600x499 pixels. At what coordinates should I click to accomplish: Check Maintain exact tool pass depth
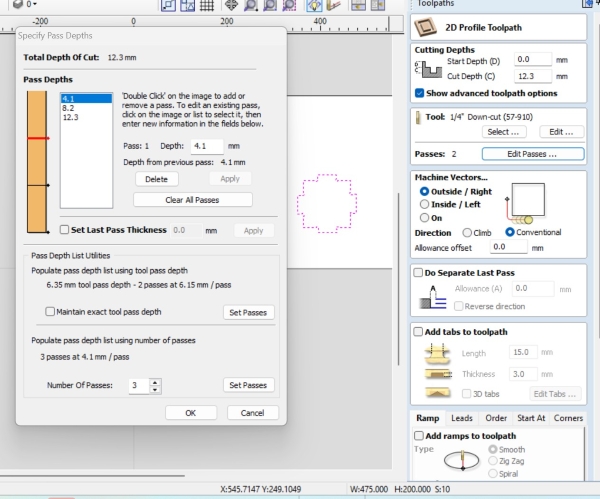[x=51, y=312]
